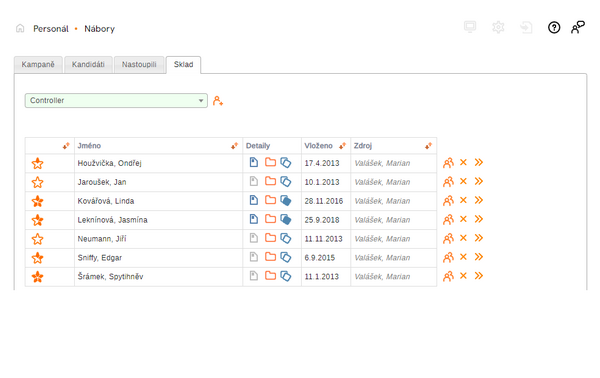This screenshot has width=600, height=378.
Task: Open the user chat icon at top right
Action: click(577, 27)
